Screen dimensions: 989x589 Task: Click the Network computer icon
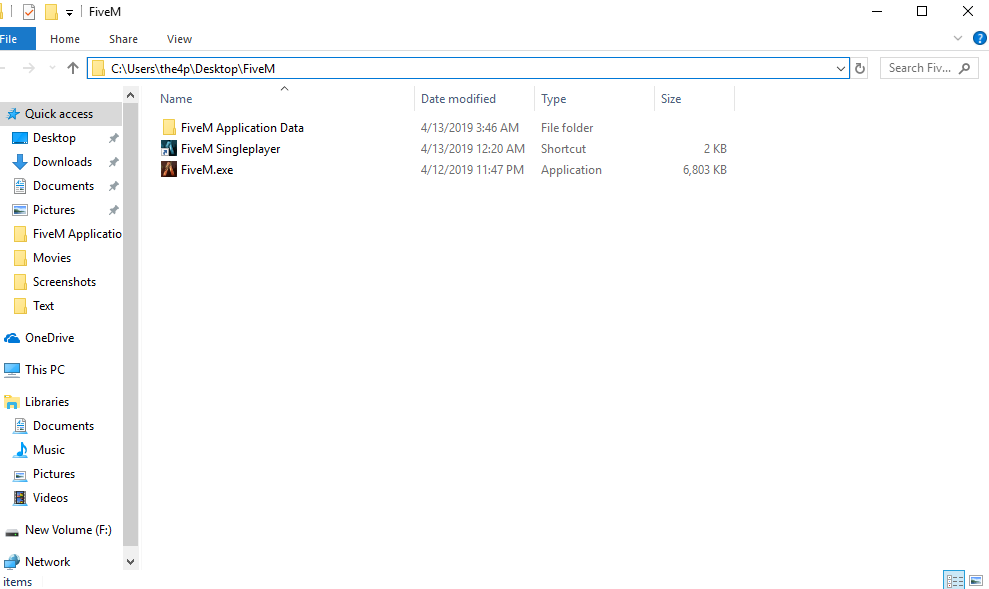[12, 562]
